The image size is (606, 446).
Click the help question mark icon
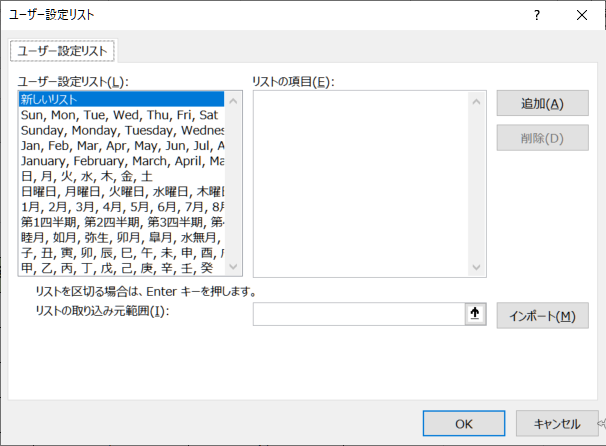537,15
